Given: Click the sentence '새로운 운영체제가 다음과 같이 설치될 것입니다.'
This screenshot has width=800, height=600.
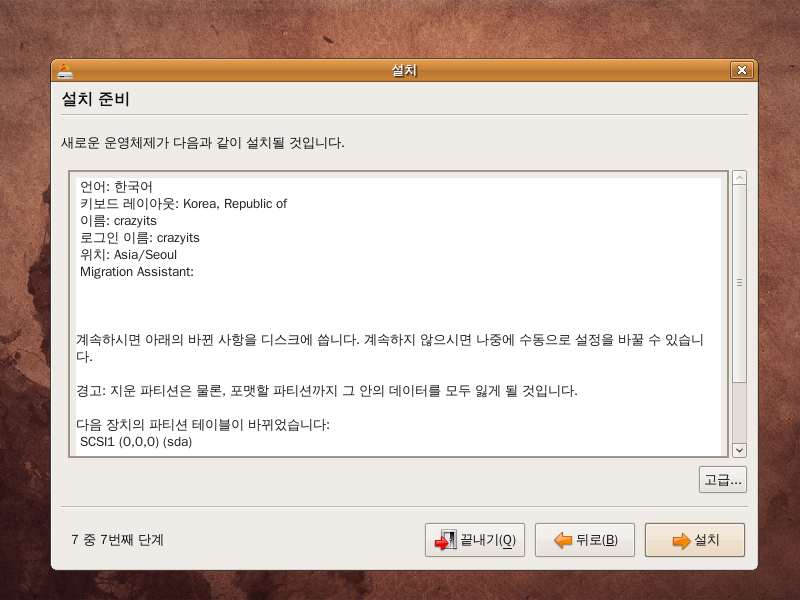Looking at the screenshot, I should [x=203, y=143].
